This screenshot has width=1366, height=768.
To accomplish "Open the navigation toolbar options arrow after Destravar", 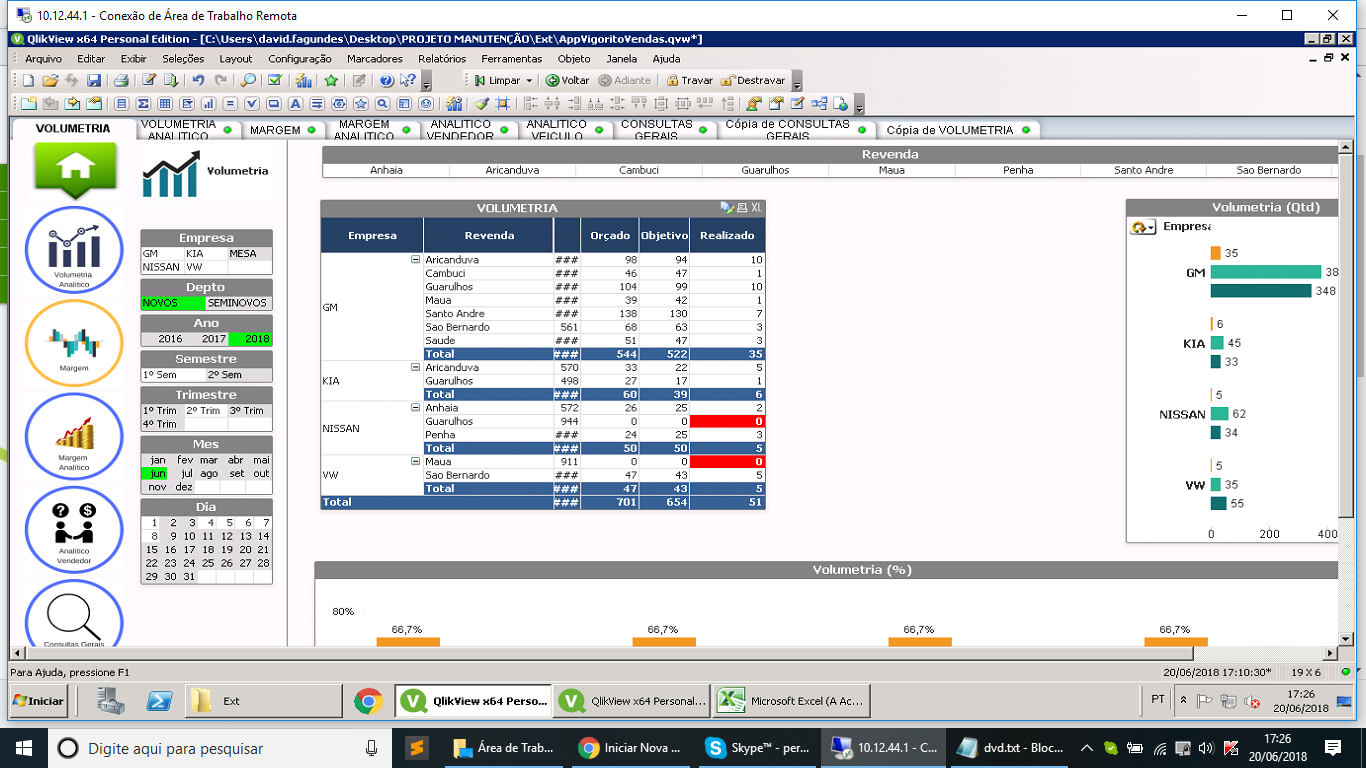I will point(797,82).
